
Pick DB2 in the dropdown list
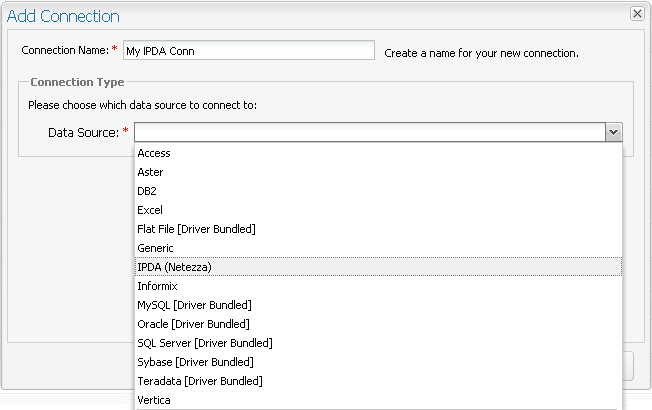[147, 191]
